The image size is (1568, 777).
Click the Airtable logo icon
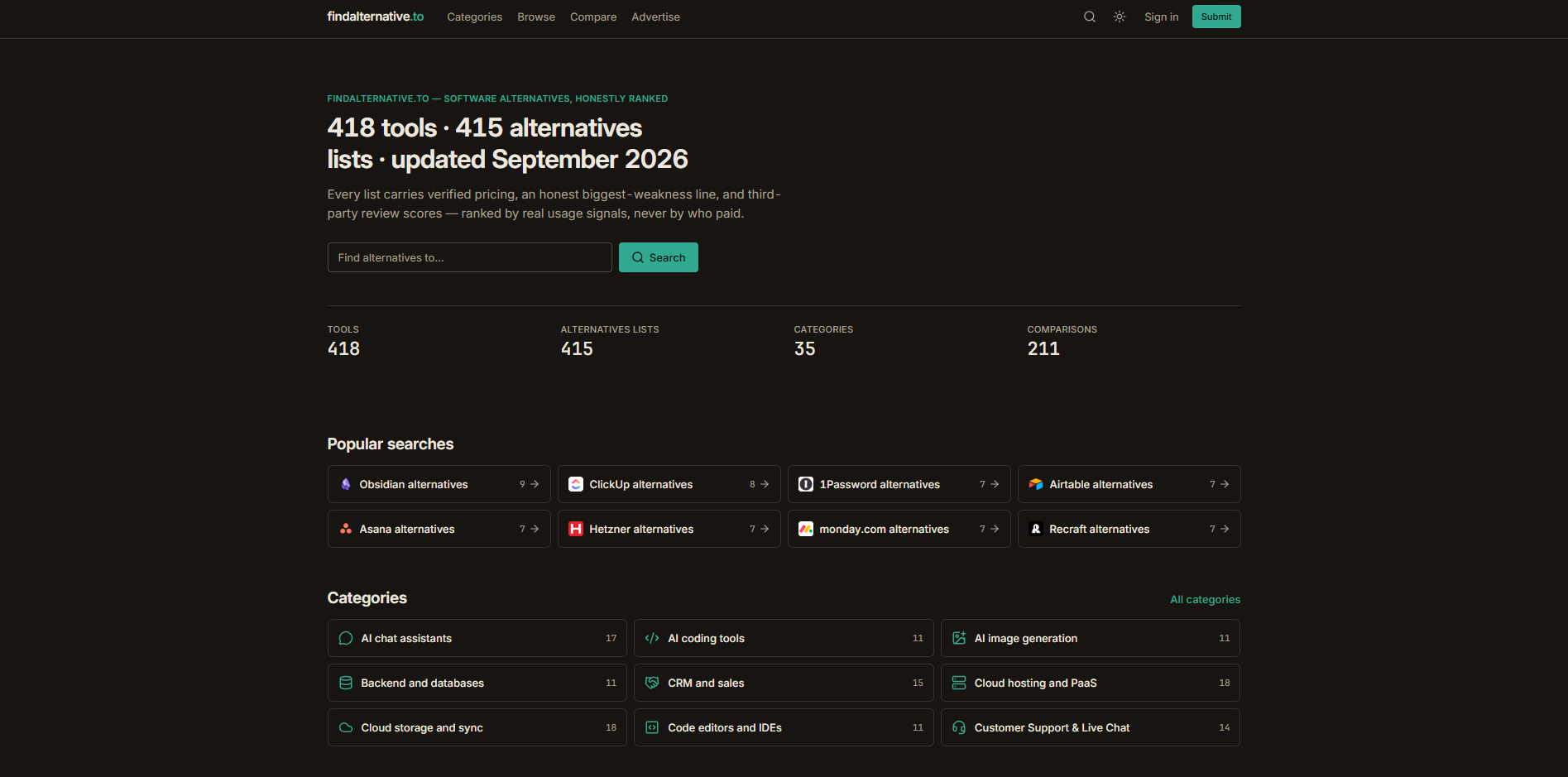(1036, 484)
